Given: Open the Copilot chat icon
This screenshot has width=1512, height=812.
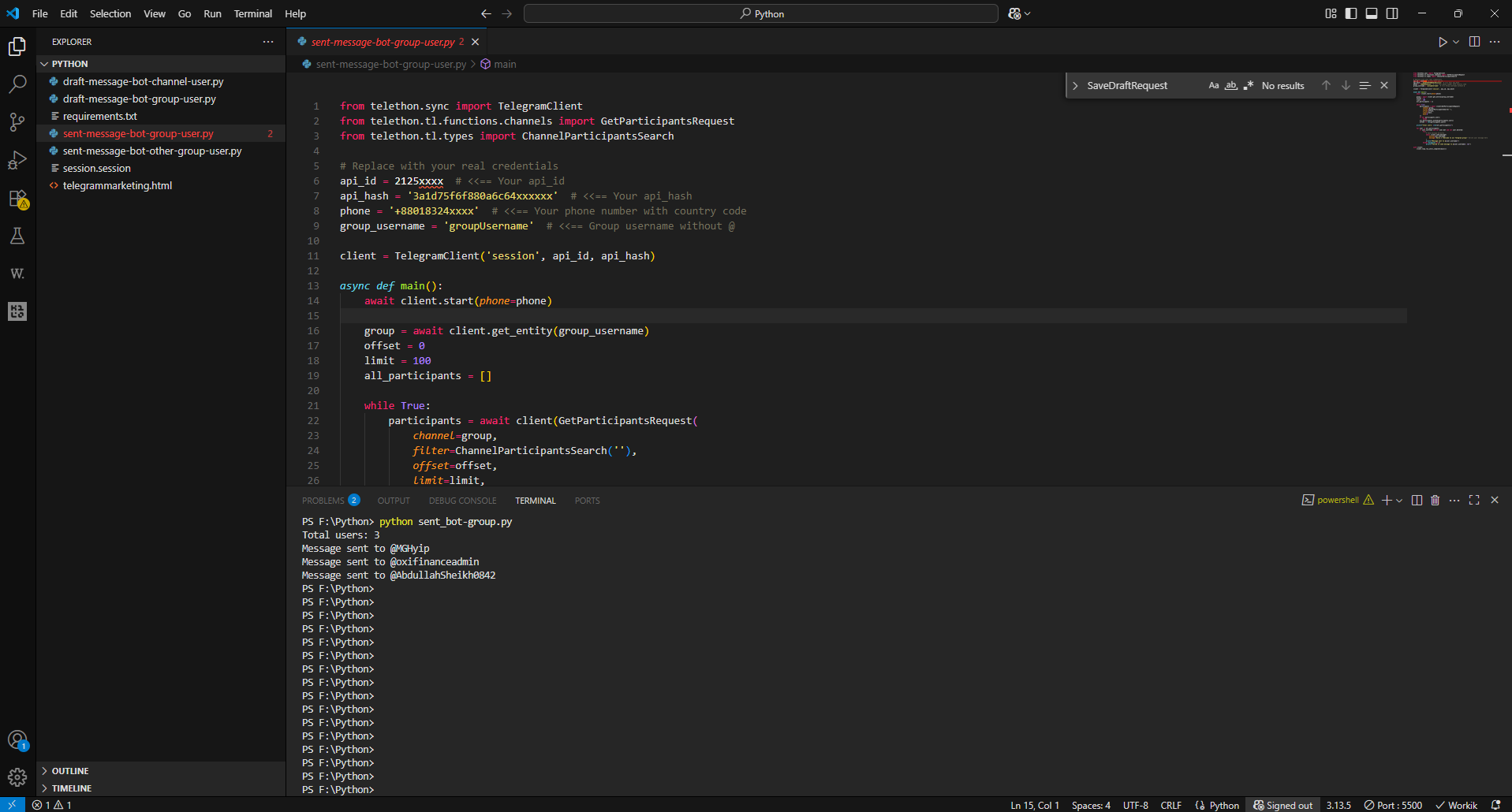Looking at the screenshot, I should 1014,13.
